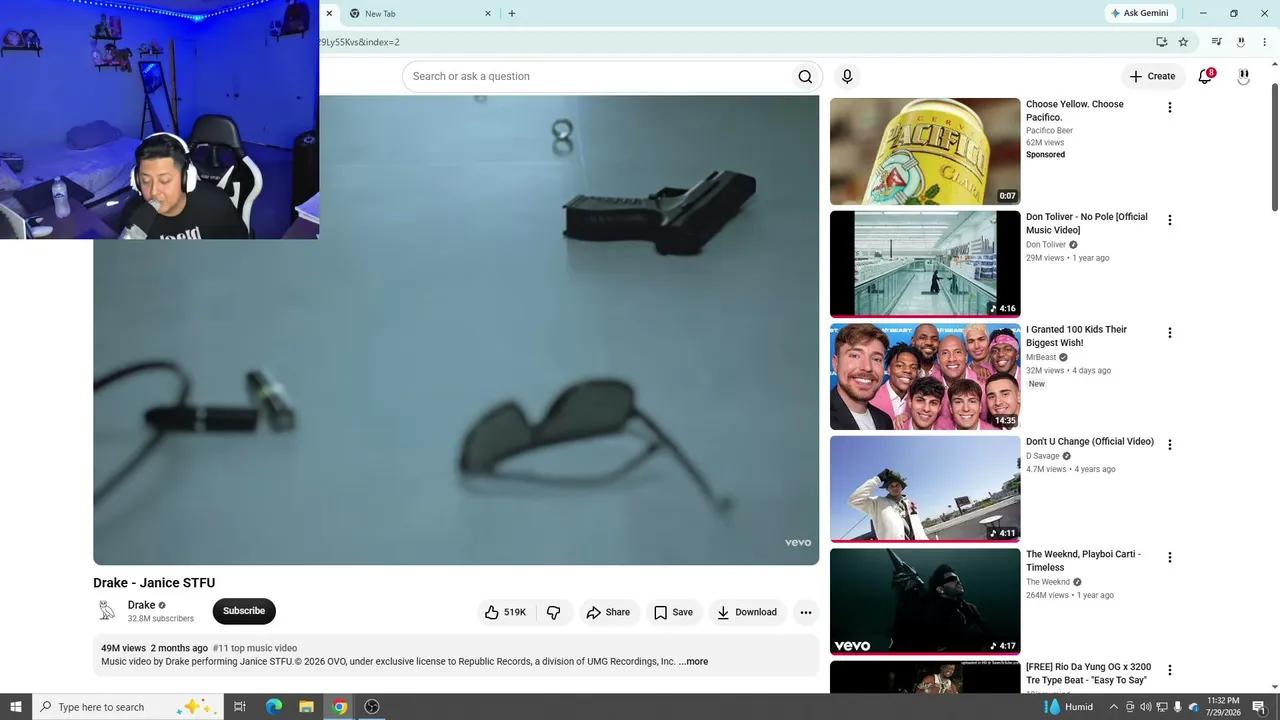Open Don't U Change video thumbnail
Viewport: 1280px width, 720px height.
925,489
